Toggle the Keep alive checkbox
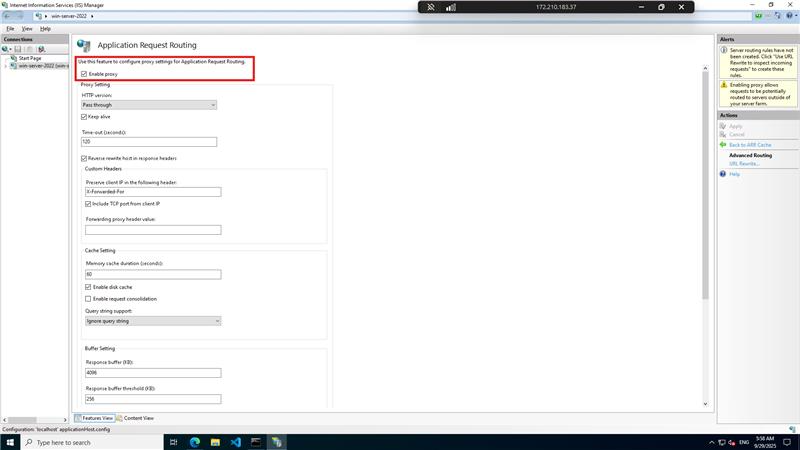The height and width of the screenshot is (450, 800). (x=84, y=117)
